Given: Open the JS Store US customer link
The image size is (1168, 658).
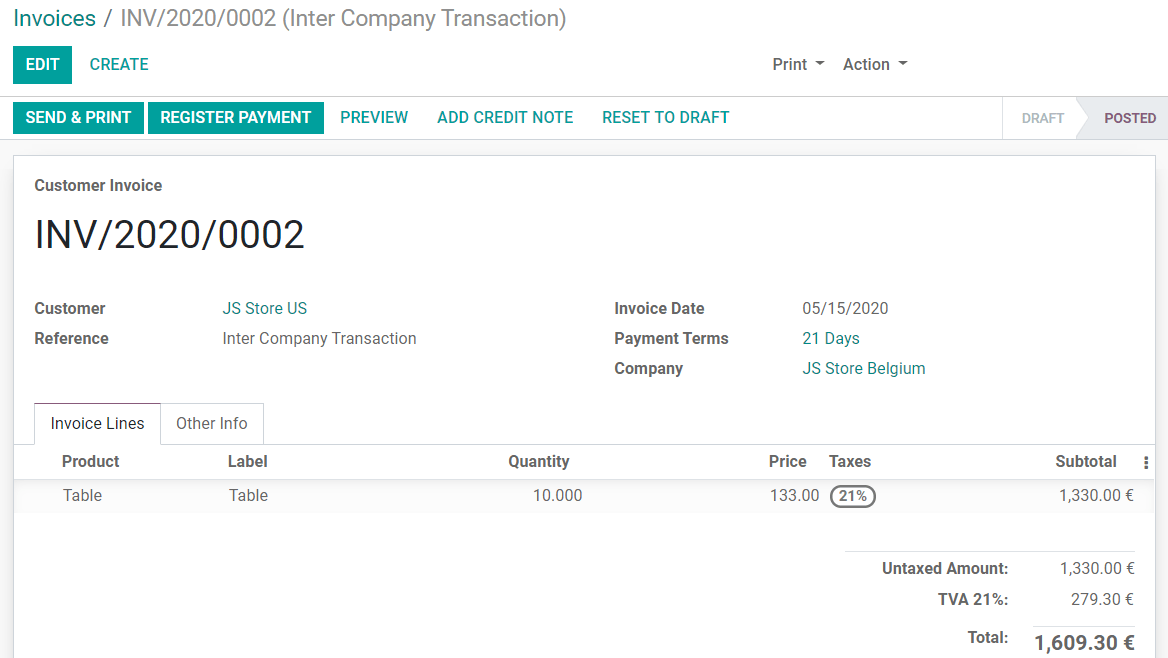Looking at the screenshot, I should 264,308.
